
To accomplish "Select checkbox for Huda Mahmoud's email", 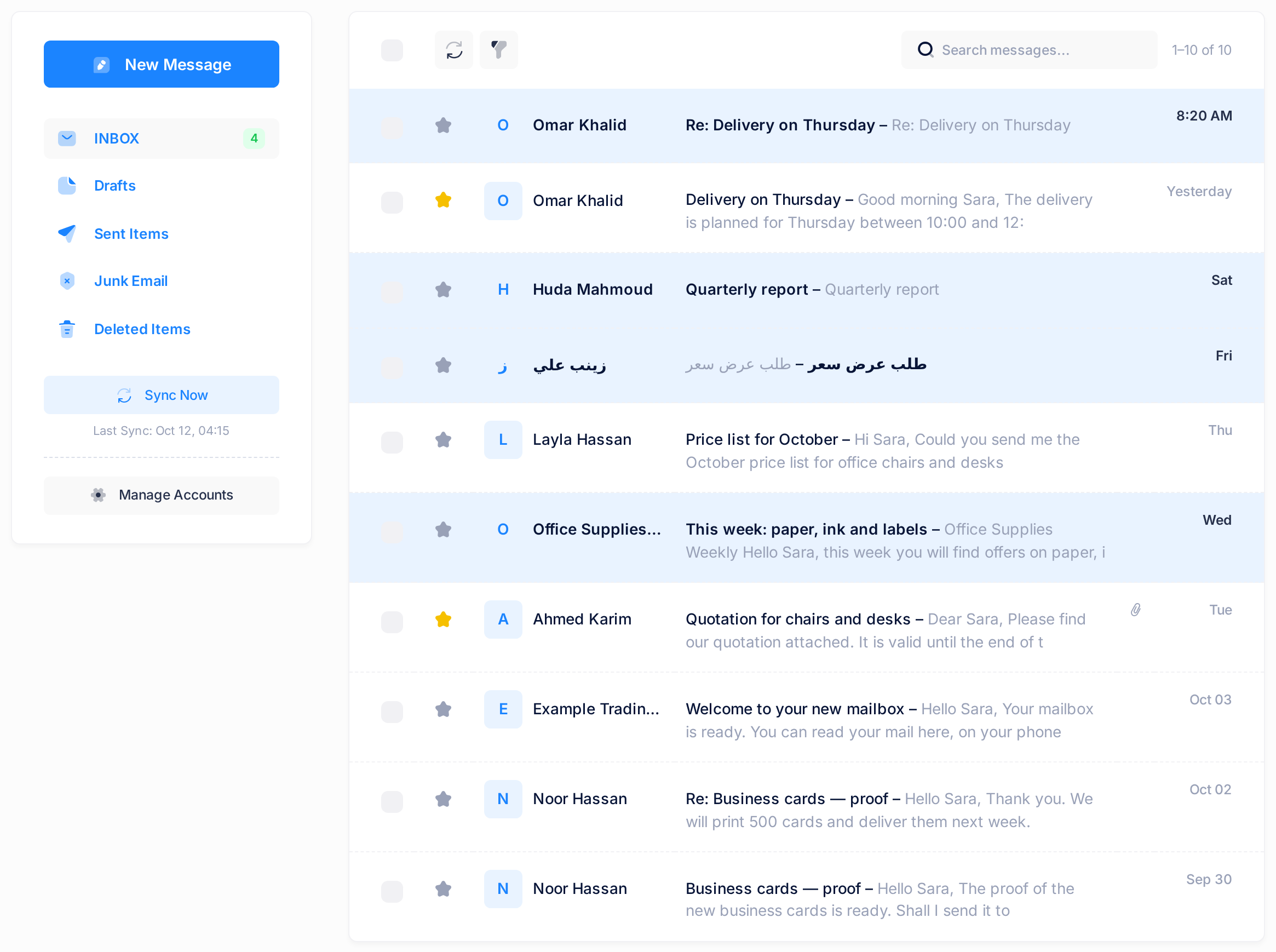I will point(392,292).
